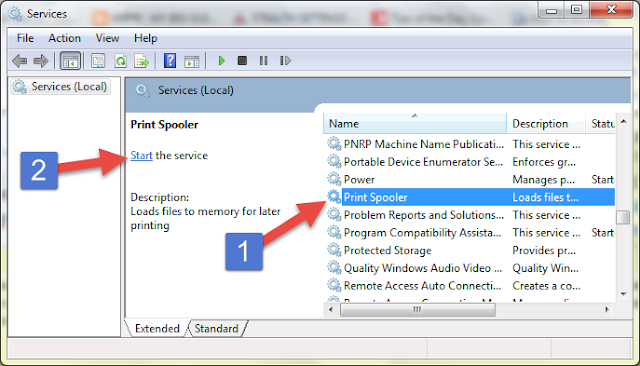Click the gear icon beside Power

[334, 179]
